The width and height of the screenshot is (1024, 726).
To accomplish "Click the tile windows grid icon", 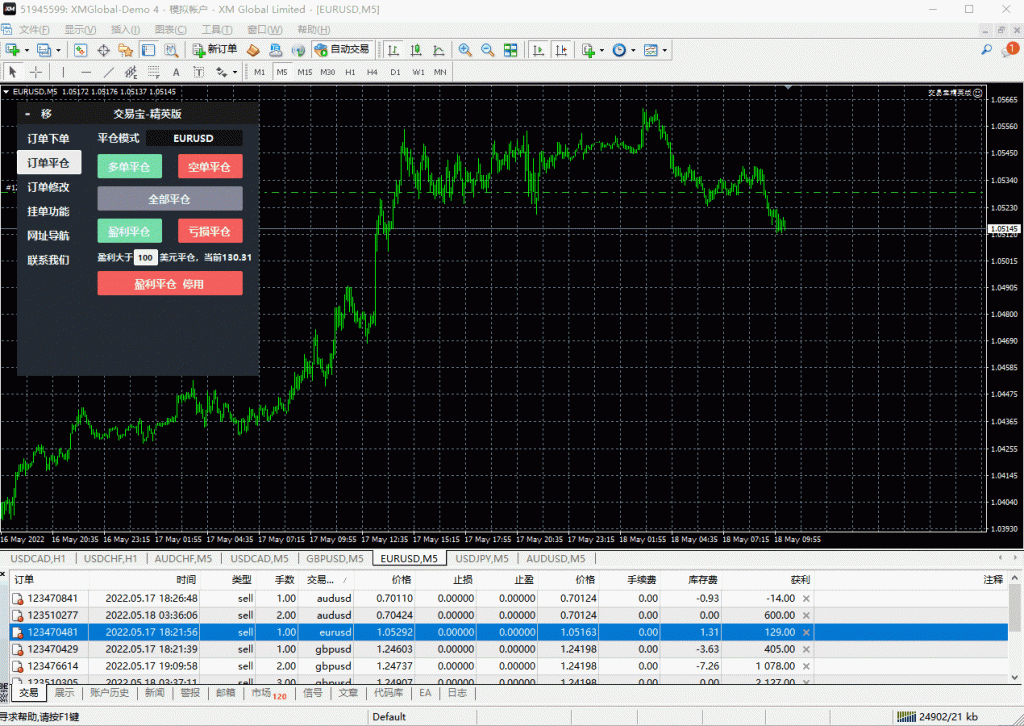I will point(511,49).
